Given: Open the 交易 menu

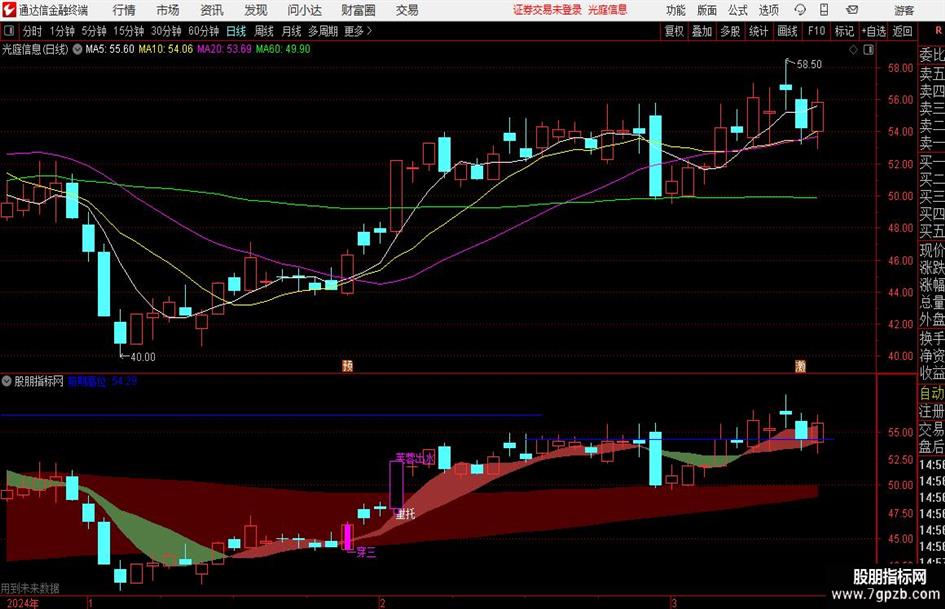Looking at the screenshot, I should point(407,10).
